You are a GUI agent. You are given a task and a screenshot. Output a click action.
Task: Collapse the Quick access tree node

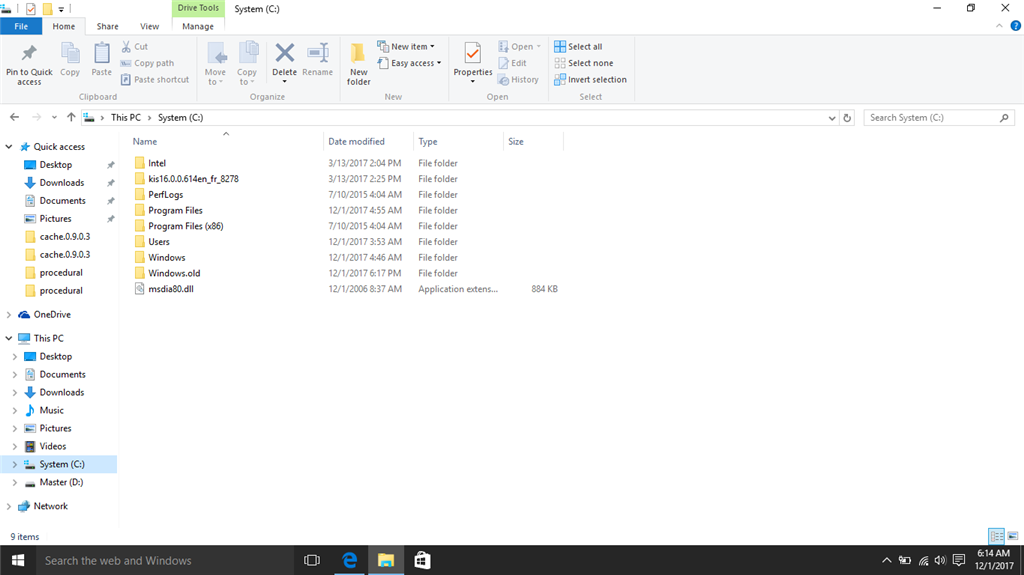click(9, 146)
